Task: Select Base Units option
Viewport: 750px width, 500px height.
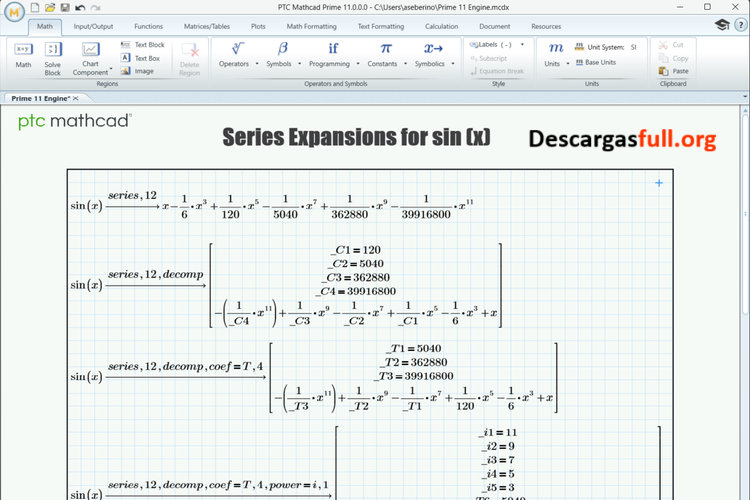Action: (596, 62)
